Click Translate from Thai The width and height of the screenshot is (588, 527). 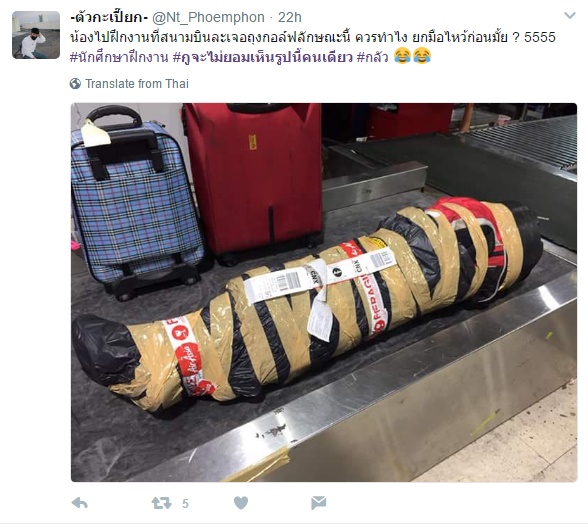click(x=137, y=84)
